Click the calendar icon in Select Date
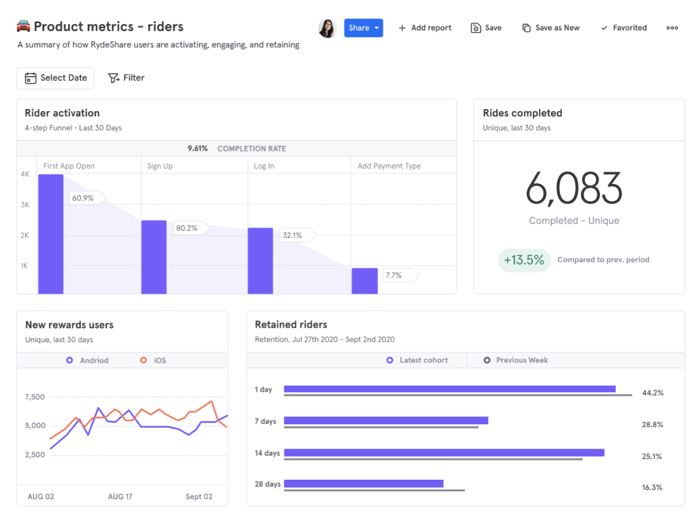This screenshot has width=700, height=523. 31,78
